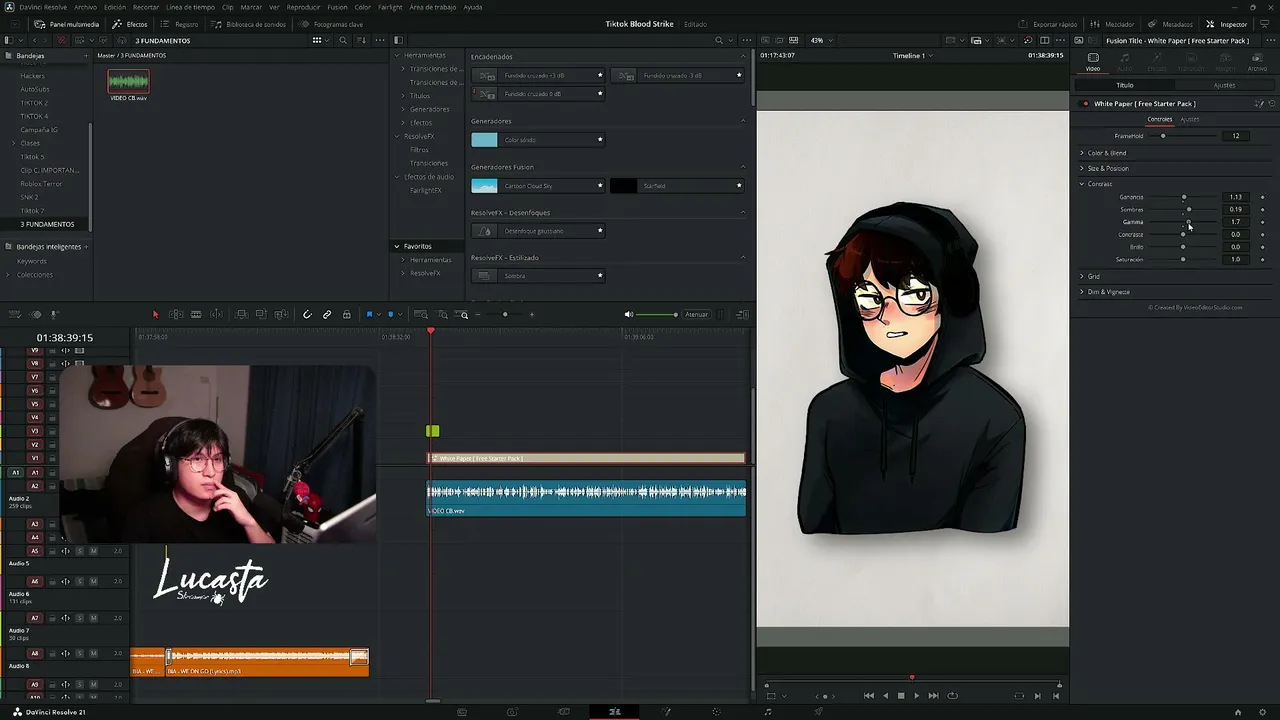Open the Archivo menu
The image size is (1280, 720).
[x=86, y=7]
